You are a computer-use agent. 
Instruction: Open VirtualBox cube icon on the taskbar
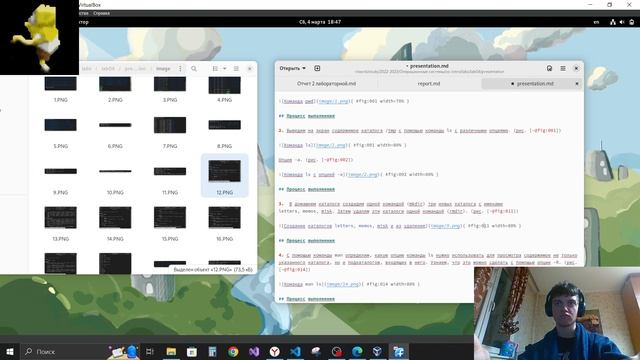pyautogui.click(x=378, y=351)
